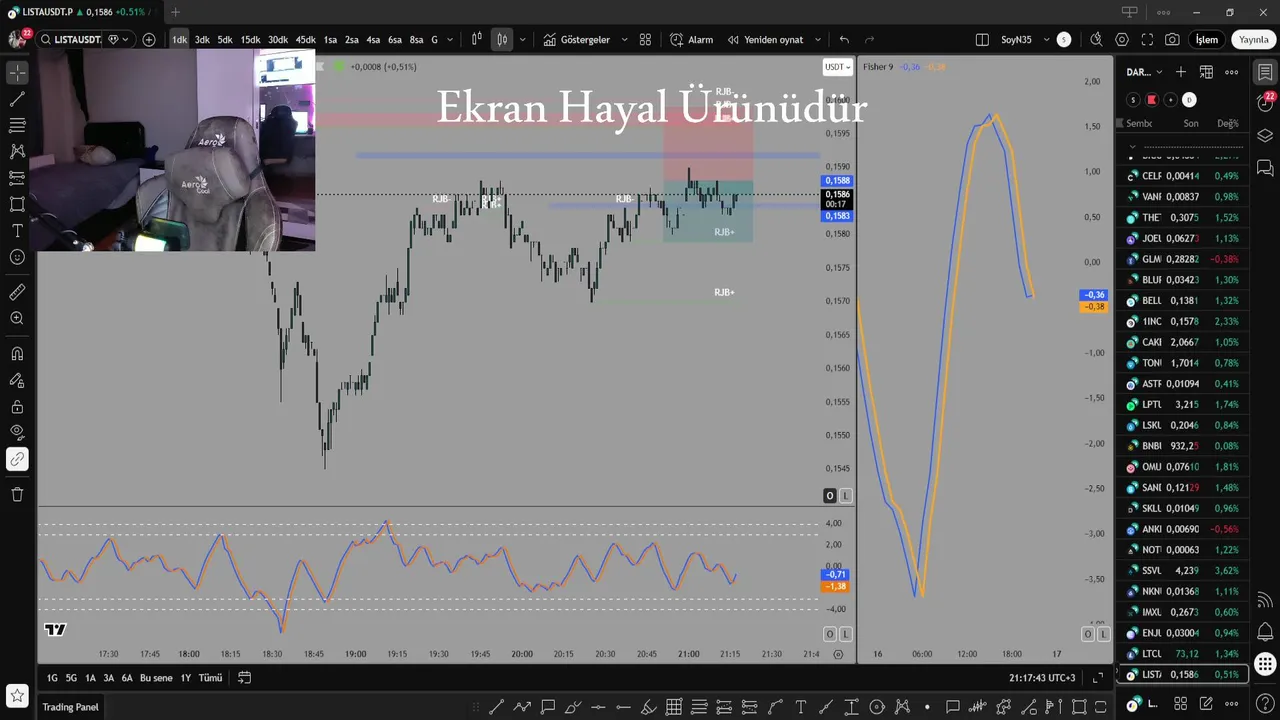Open notifications bell sidebar icon
The width and height of the screenshot is (1280, 720).
[1265, 631]
